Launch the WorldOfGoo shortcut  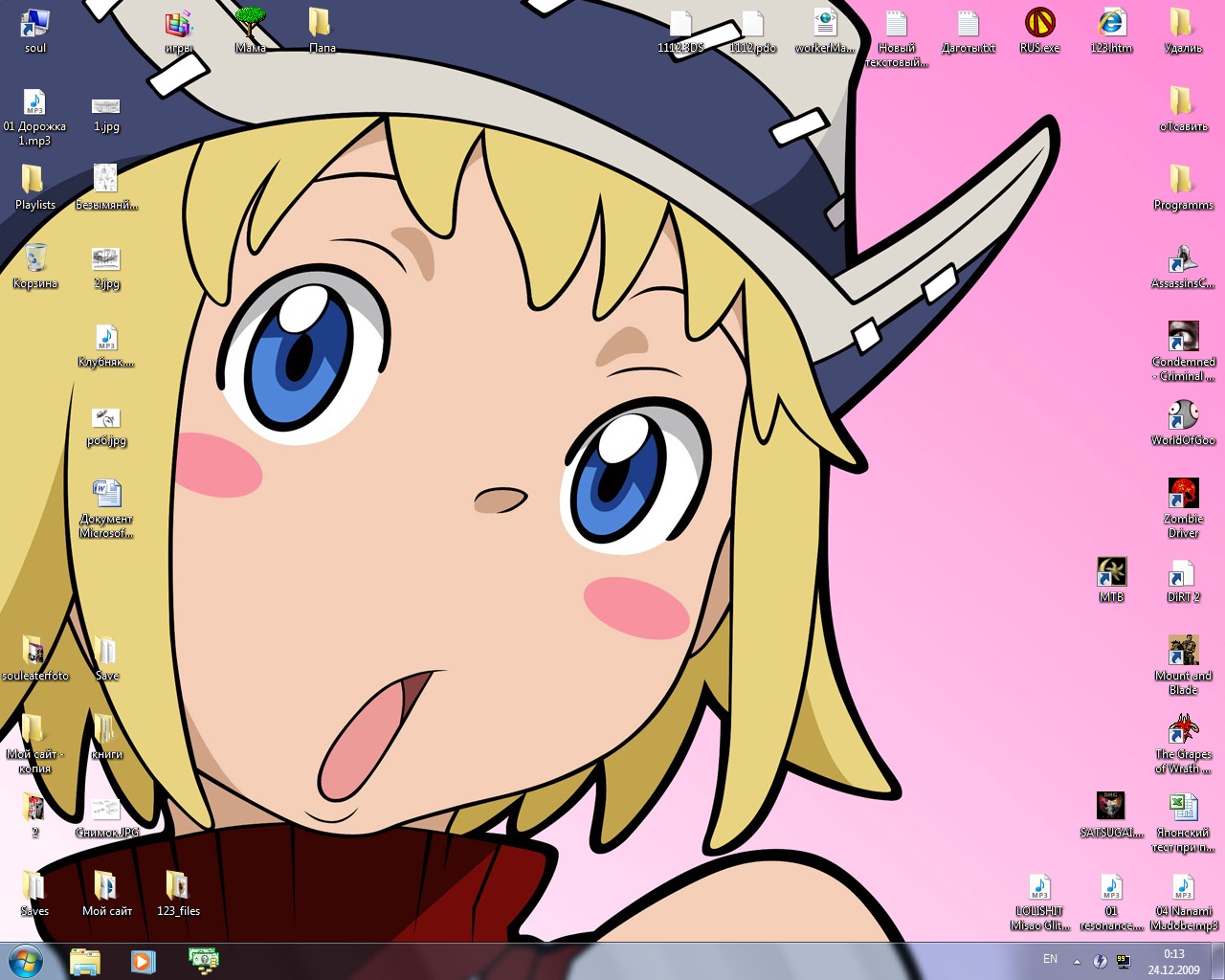pos(1183,422)
